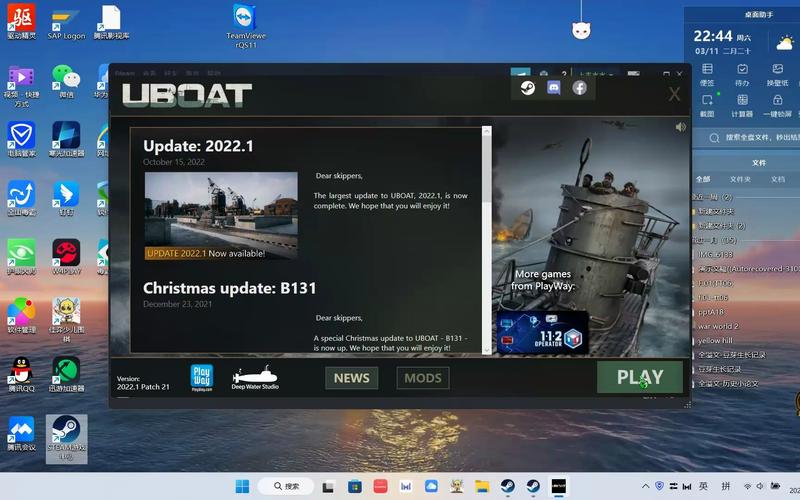Open the 112 Operator game promo
This screenshot has height=500, width=800.
(542, 332)
